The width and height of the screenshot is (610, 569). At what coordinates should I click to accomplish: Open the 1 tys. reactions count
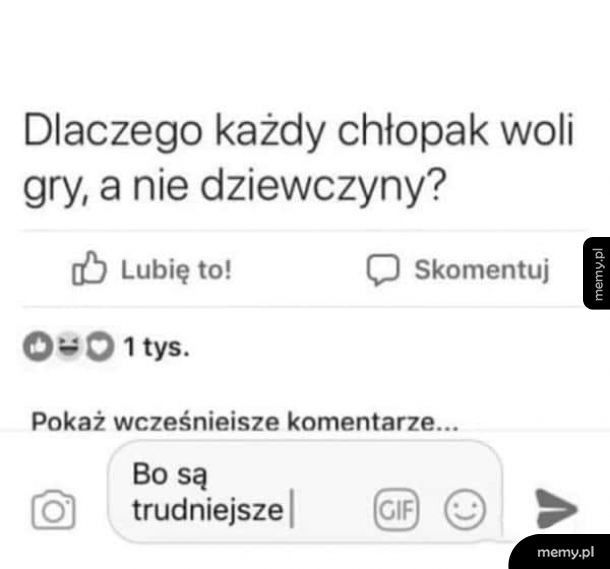click(156, 347)
